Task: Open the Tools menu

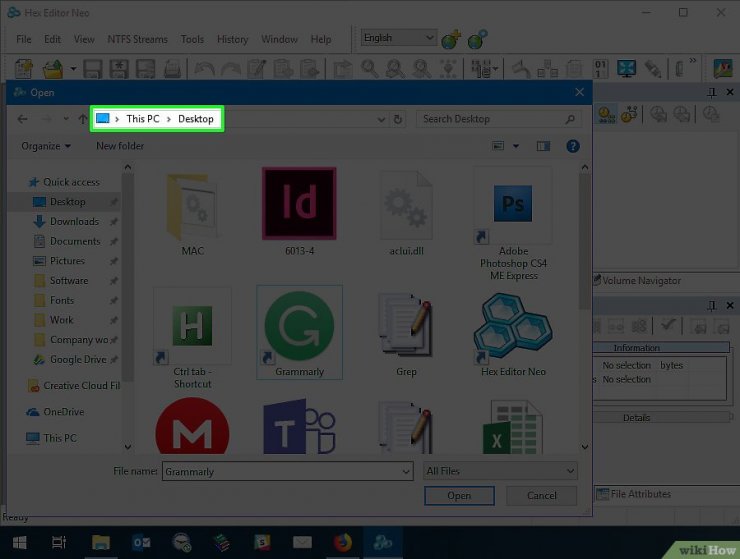Action: [192, 39]
